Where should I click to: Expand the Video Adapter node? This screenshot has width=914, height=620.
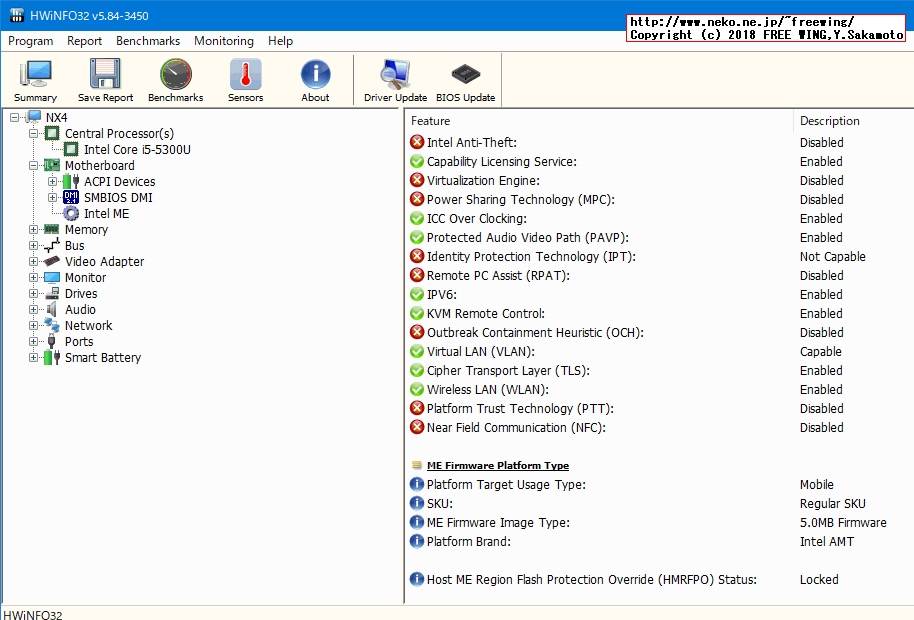pyautogui.click(x=34, y=262)
